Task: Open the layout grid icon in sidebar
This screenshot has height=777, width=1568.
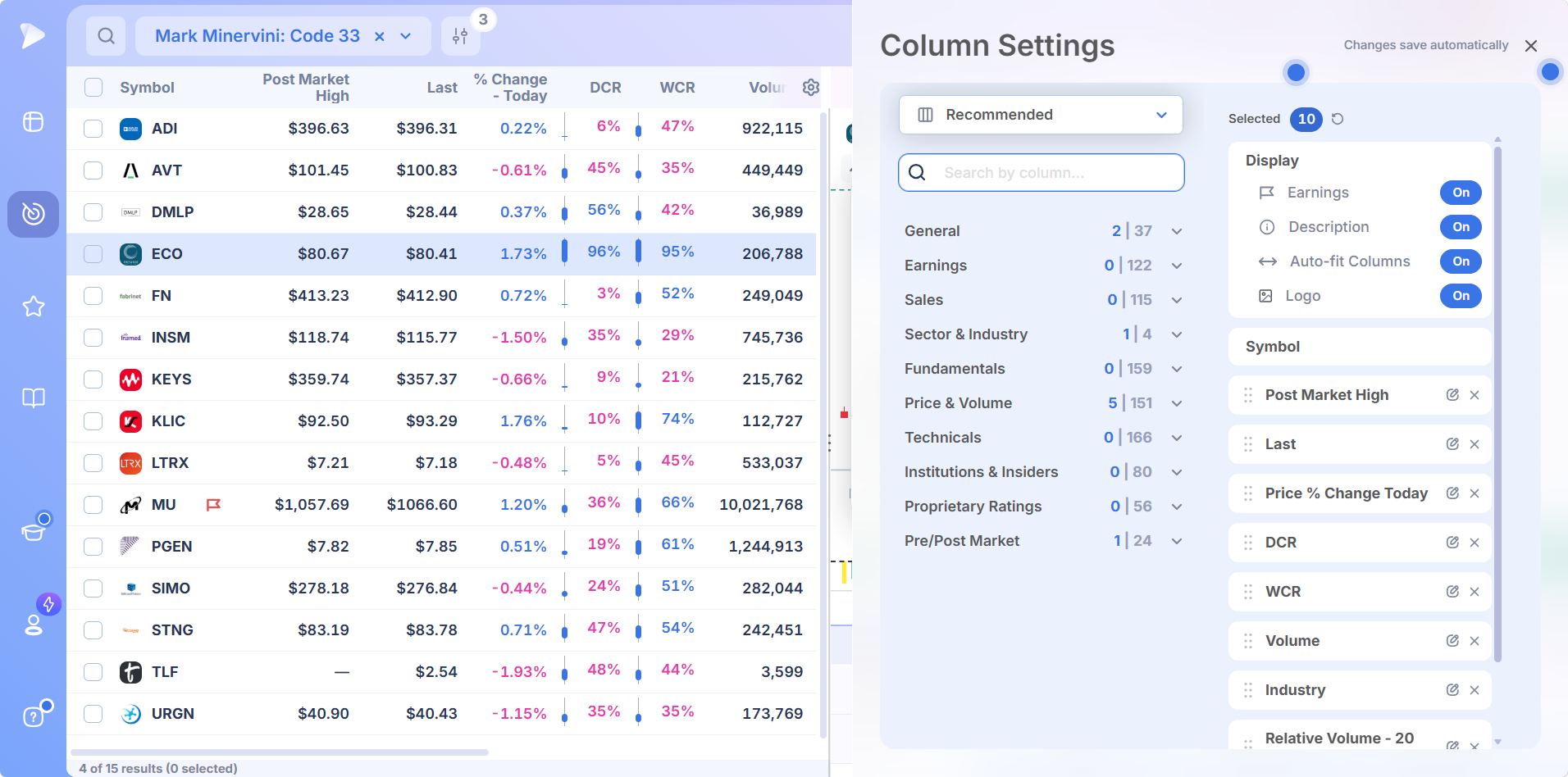Action: (x=34, y=122)
